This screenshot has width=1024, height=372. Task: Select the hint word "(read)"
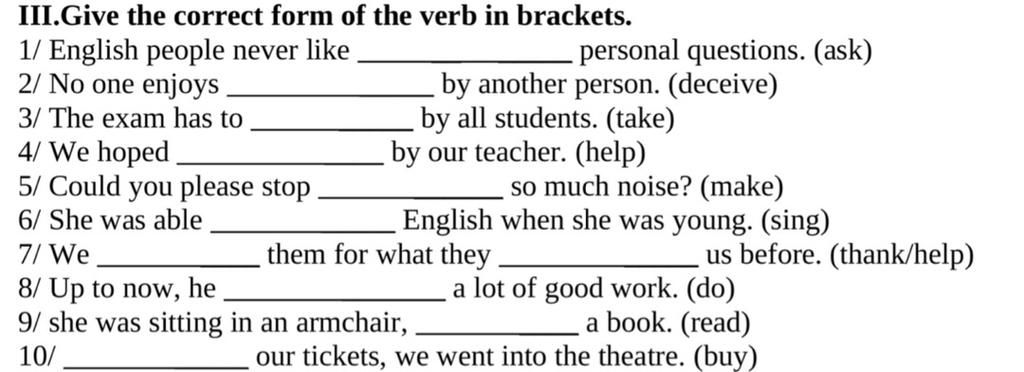(715, 322)
